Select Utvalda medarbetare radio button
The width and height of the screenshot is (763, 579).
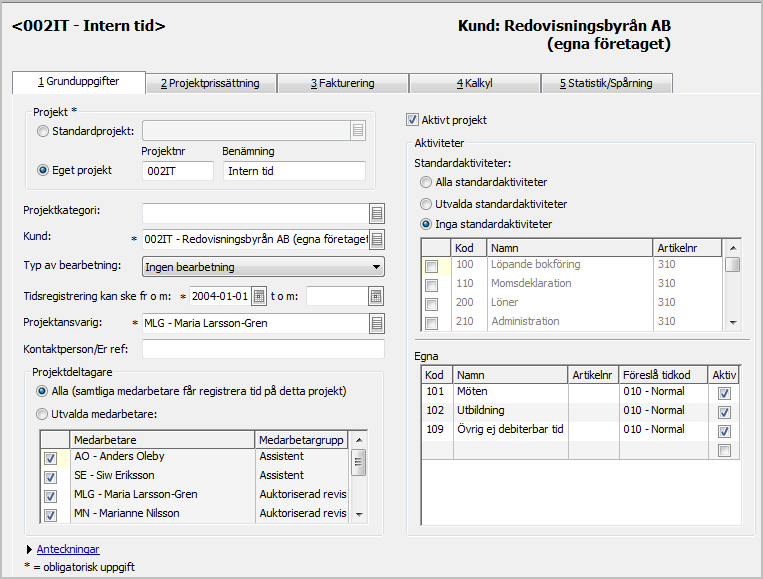pos(42,414)
